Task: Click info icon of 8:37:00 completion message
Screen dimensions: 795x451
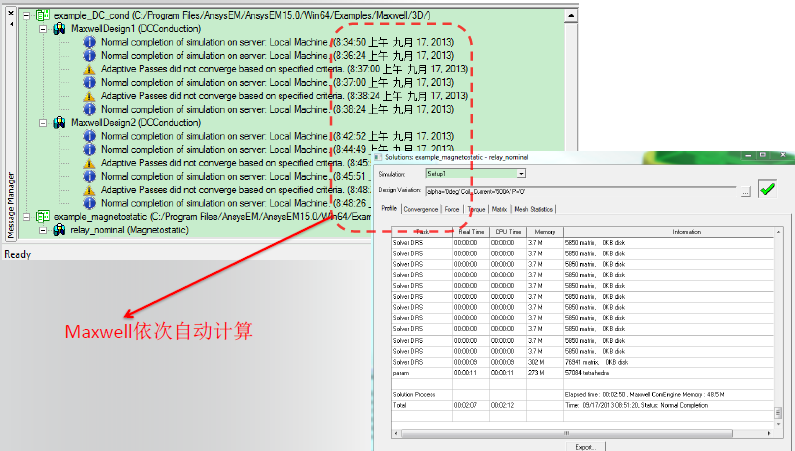Action: pos(89,82)
